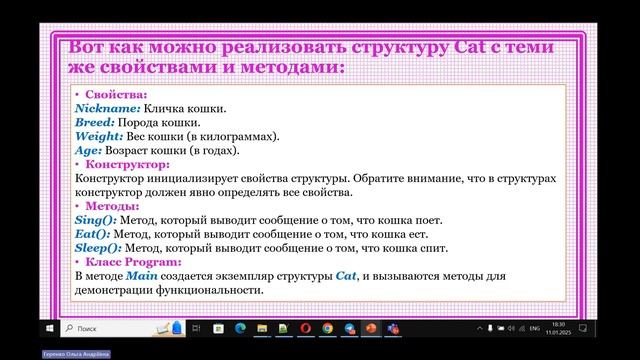The image size is (640, 360).
Task: Open Google Chrome from the taskbar
Action: point(327,329)
